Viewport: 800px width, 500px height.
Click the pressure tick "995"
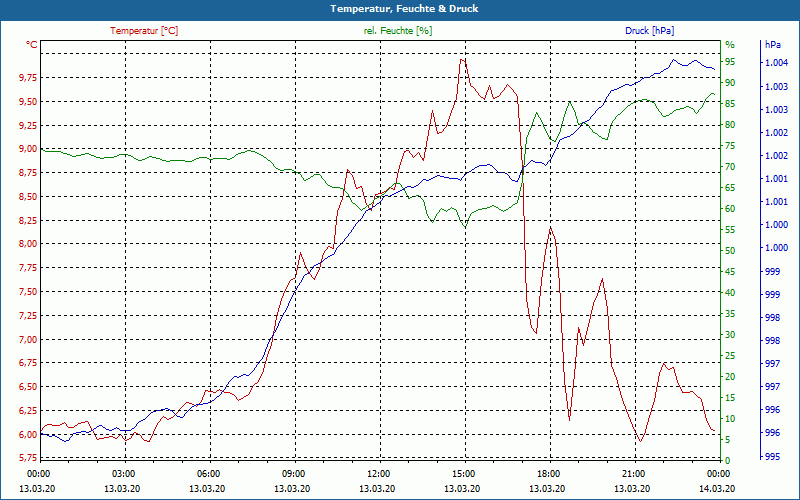click(x=773, y=457)
